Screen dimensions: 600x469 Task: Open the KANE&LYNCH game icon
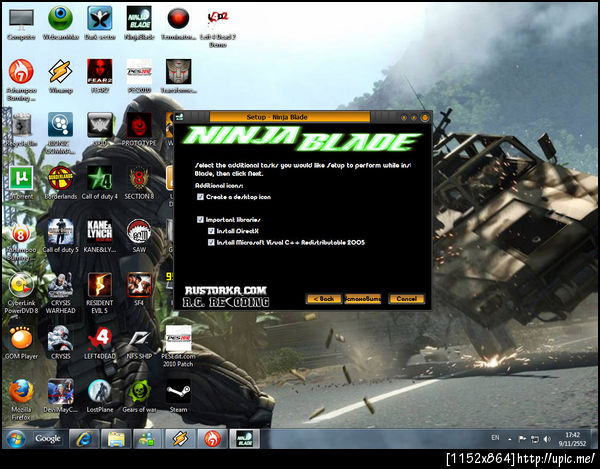[99, 236]
